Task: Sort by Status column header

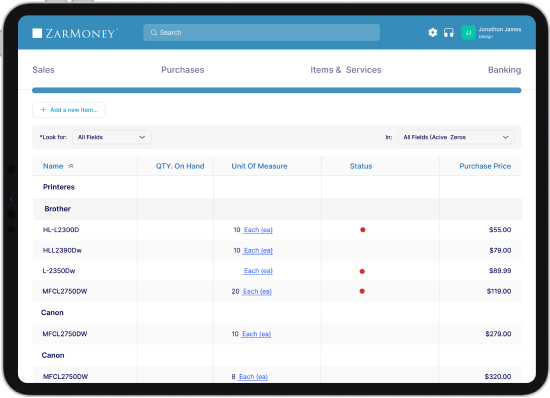Action: point(361,166)
